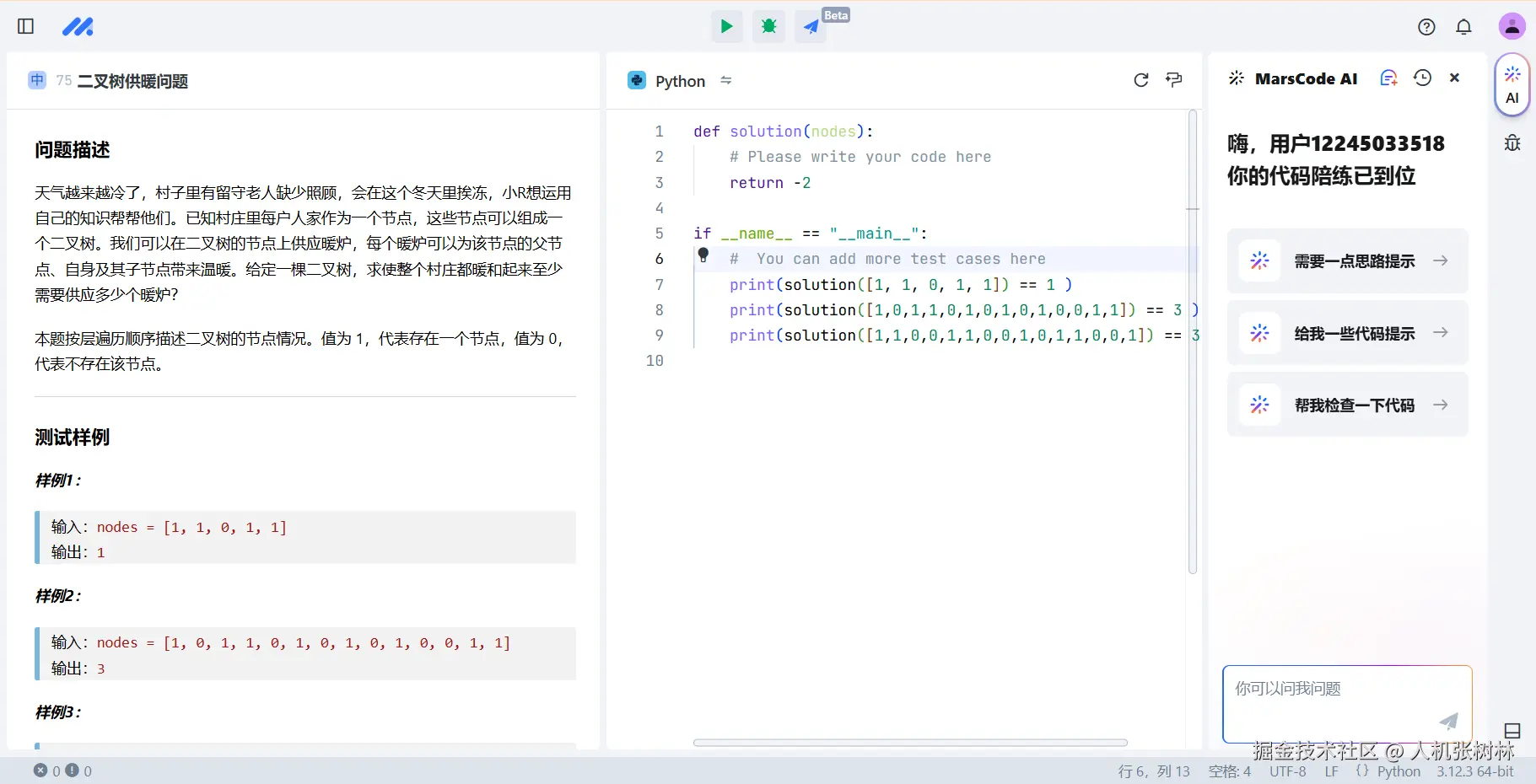Click the lightbulb hint icon on line 6

coord(703,255)
